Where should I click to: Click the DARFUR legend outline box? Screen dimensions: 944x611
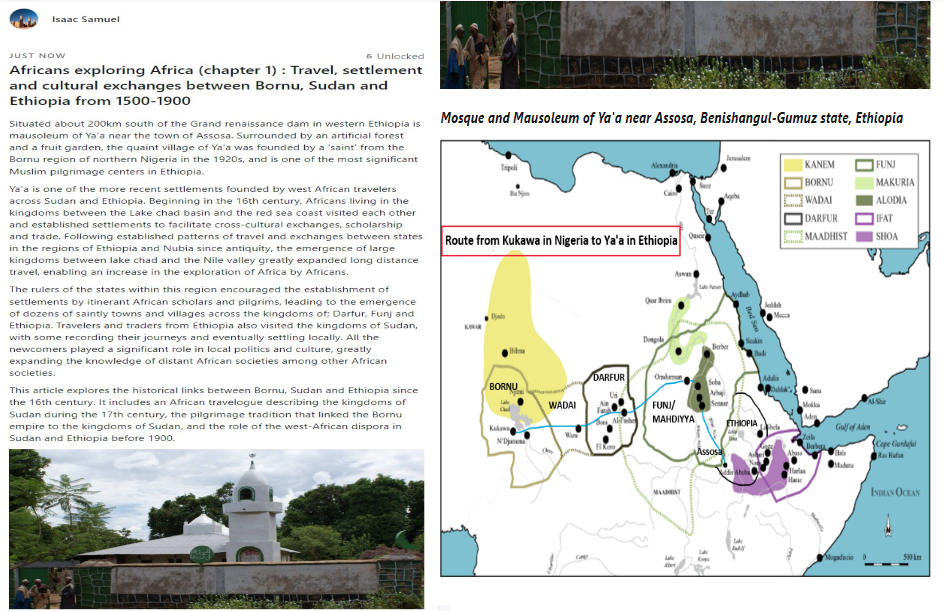[793, 219]
